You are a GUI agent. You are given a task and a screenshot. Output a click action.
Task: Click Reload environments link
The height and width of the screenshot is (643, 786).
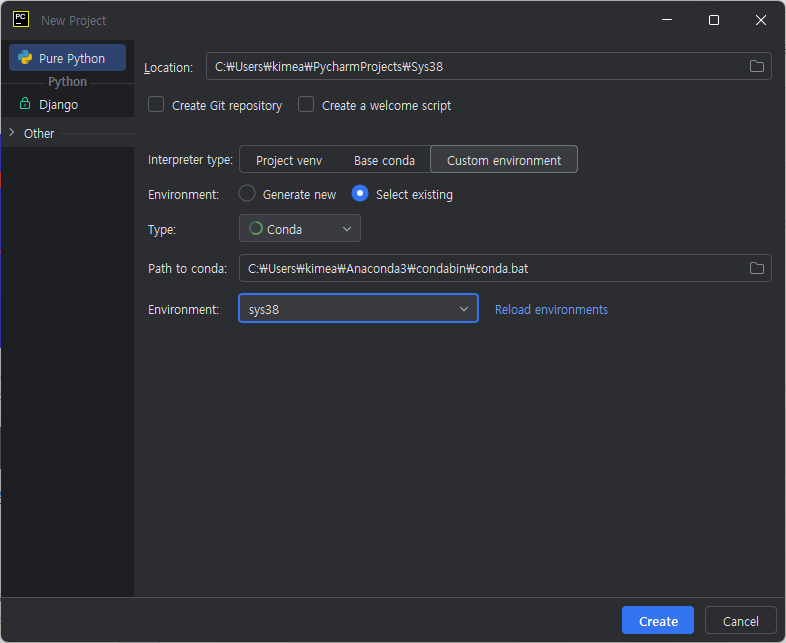pyautogui.click(x=551, y=310)
